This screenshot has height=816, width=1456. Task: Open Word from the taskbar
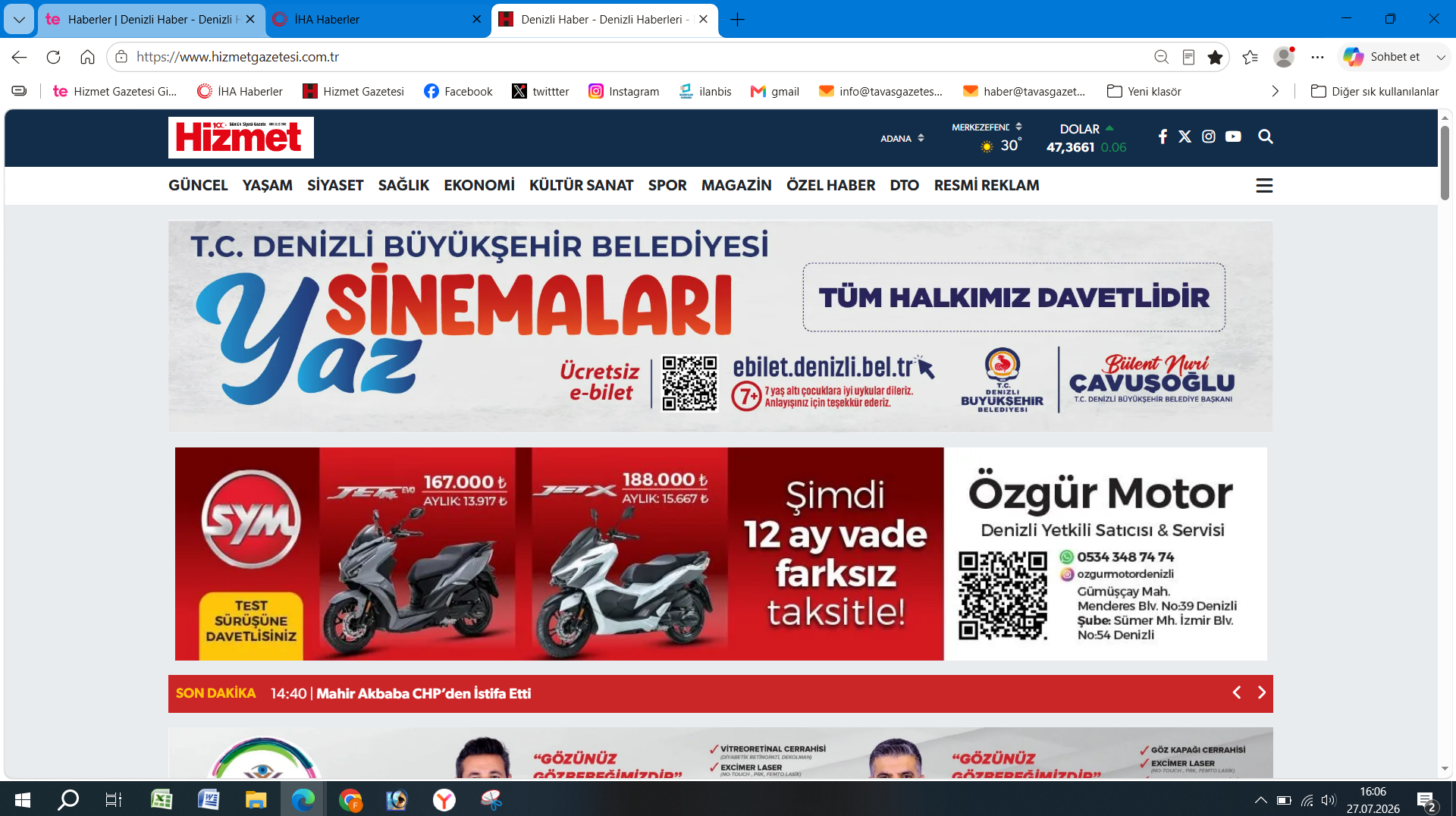tap(209, 799)
